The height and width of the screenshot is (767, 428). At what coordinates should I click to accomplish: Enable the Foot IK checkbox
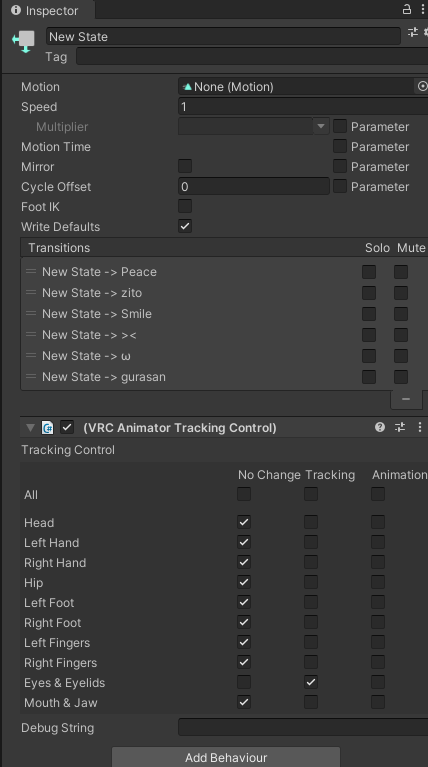point(185,206)
